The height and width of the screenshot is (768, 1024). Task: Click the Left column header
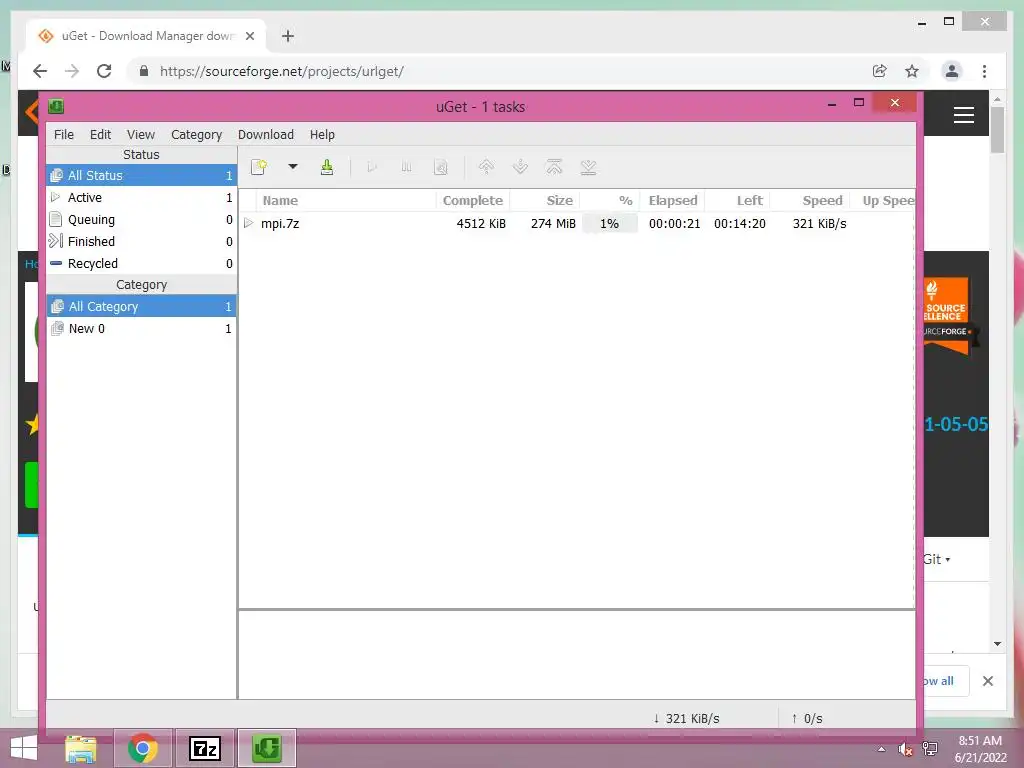point(737,200)
